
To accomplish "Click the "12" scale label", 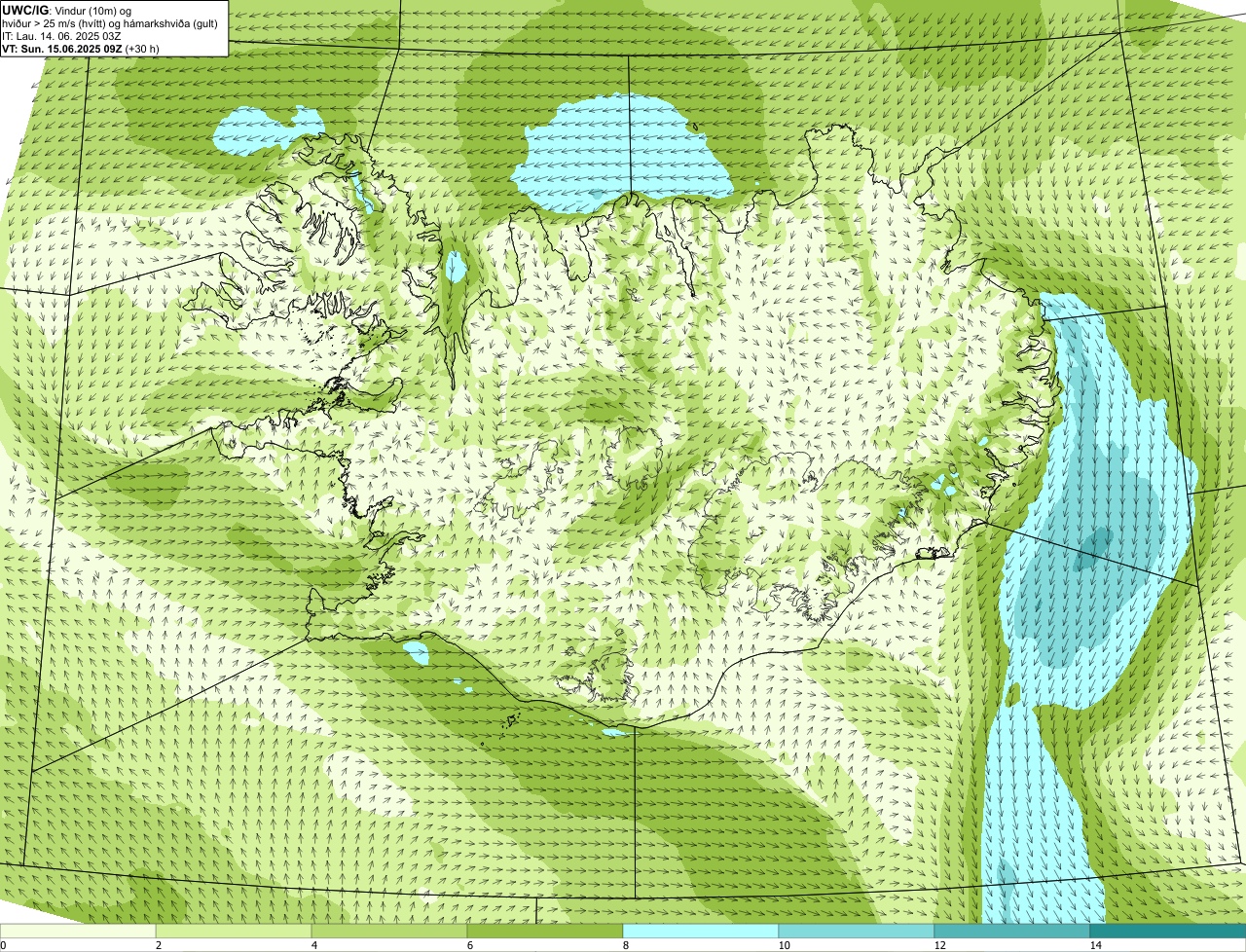I will coord(938,945).
